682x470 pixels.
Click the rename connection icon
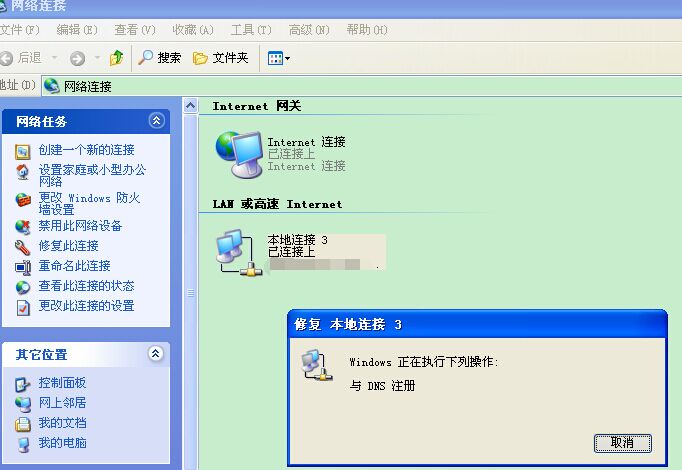click(x=23, y=267)
